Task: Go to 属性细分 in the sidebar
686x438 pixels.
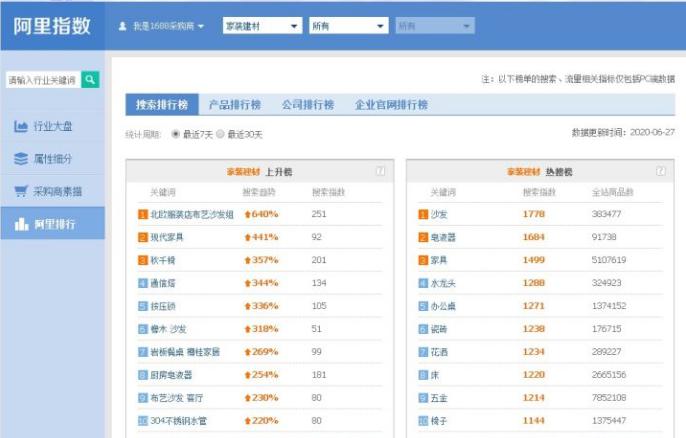Action: coord(52,159)
